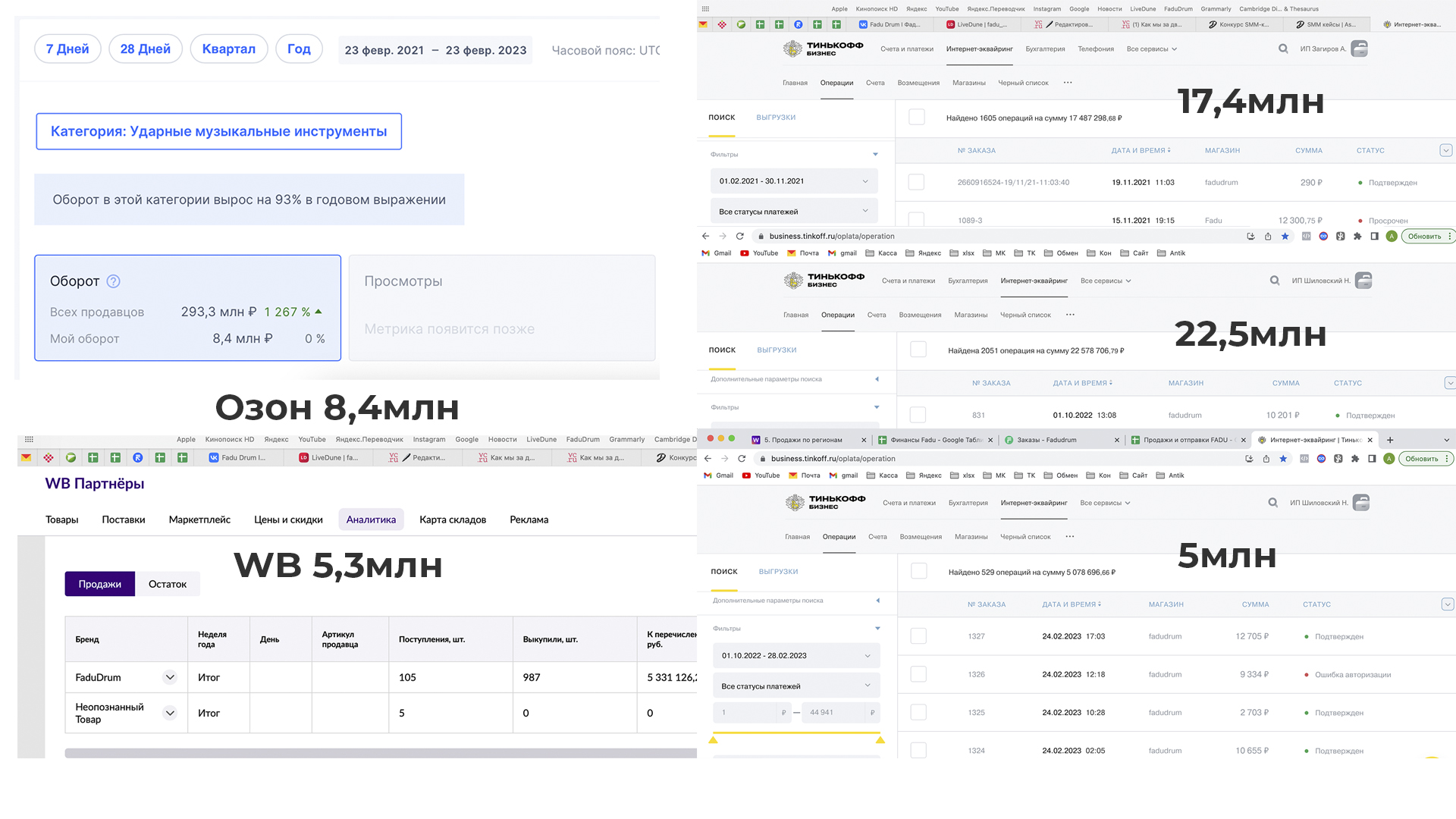Switch to Остаток tab in WB analytics

coord(168,584)
